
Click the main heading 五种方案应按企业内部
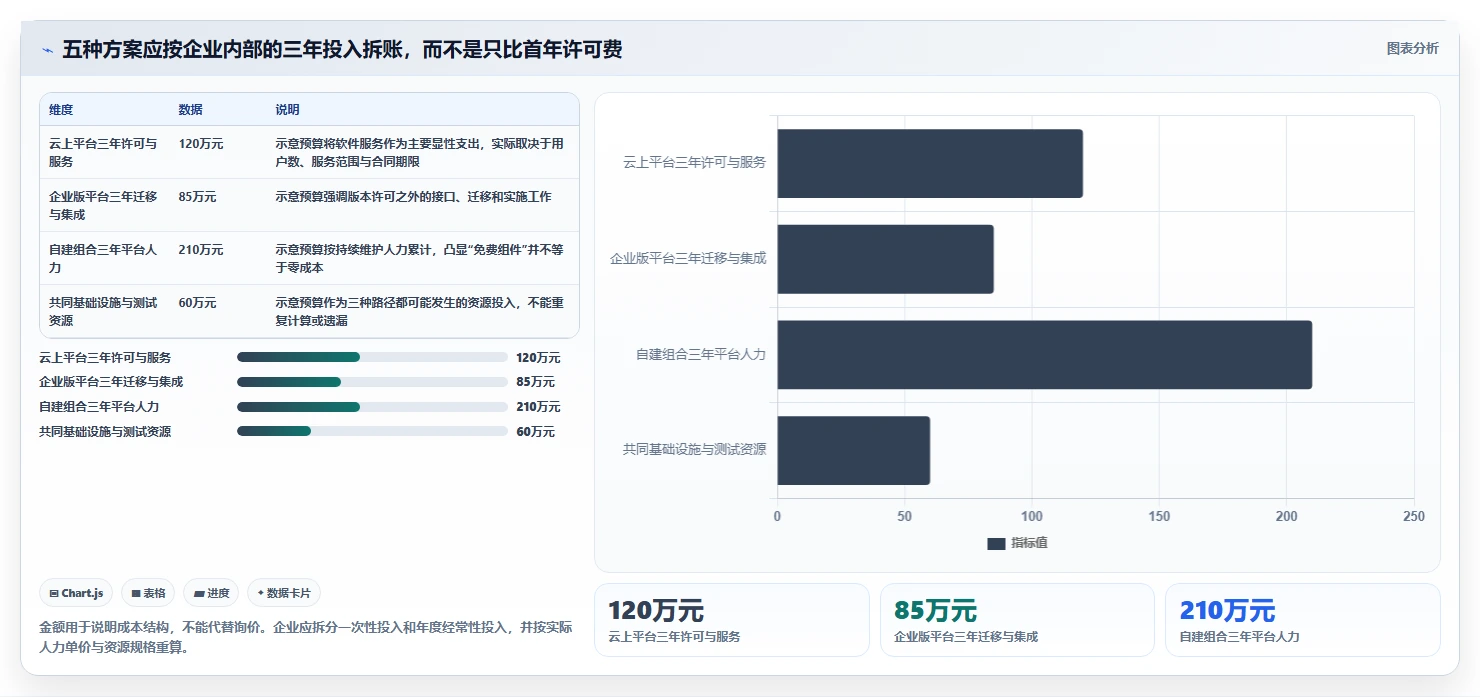coord(342,50)
